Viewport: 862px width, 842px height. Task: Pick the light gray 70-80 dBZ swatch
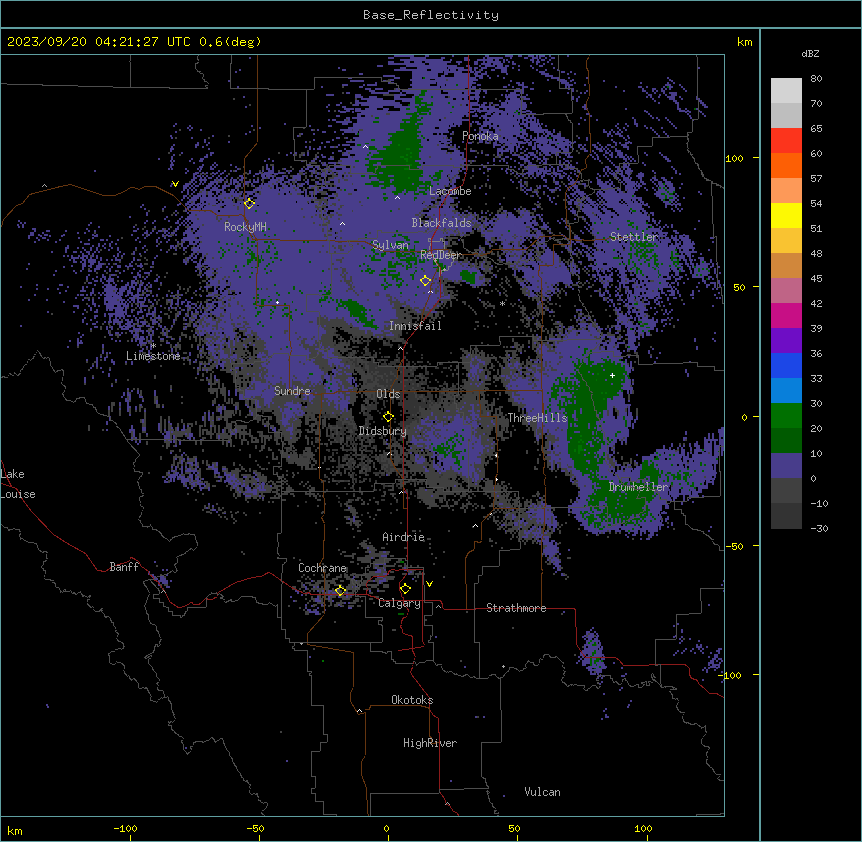point(786,91)
